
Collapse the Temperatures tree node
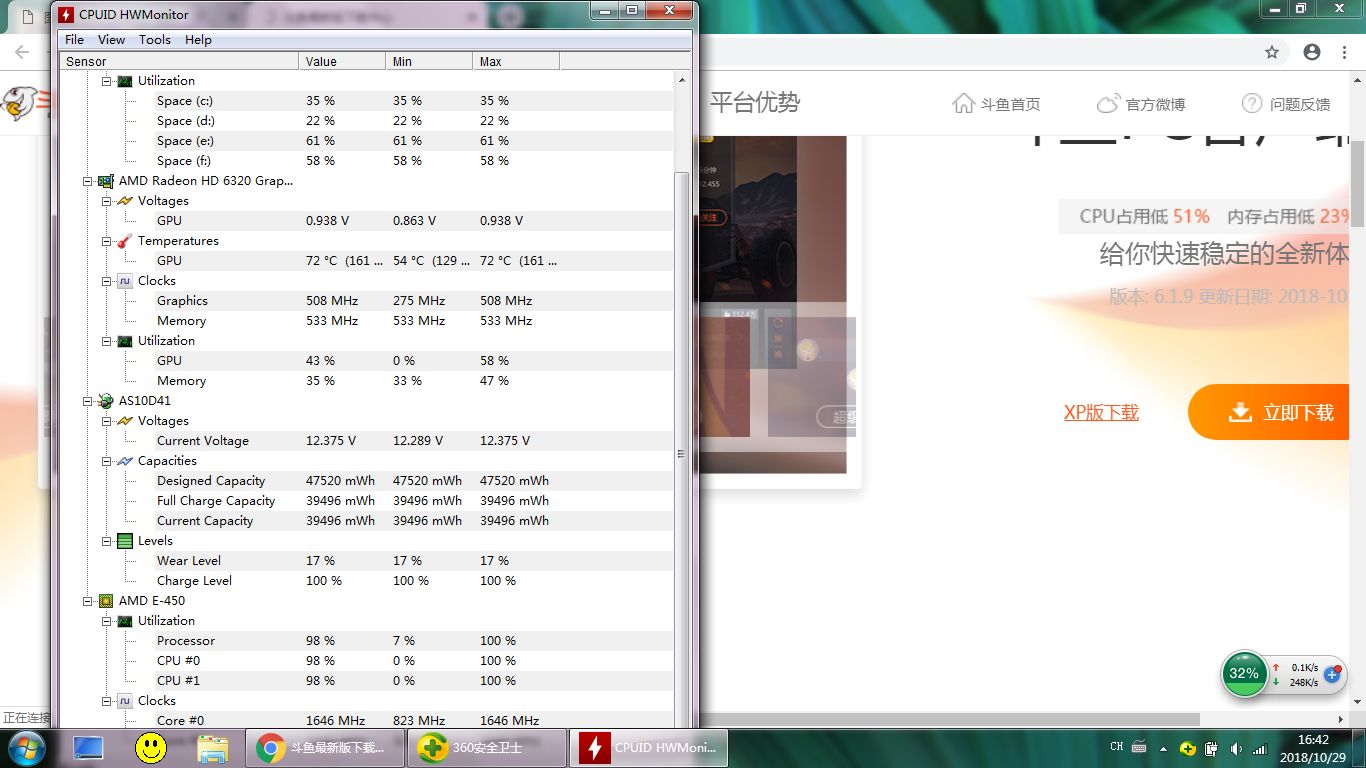(107, 241)
